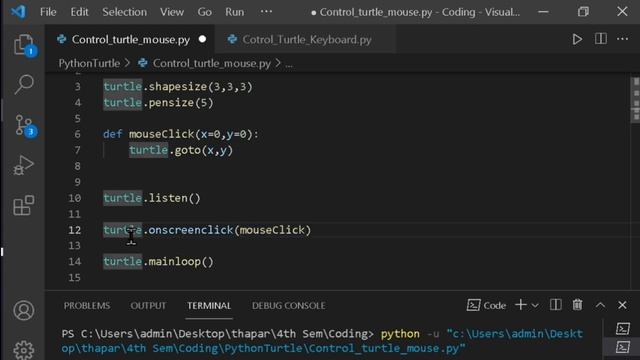Select first terminal instance in side list

pos(622,329)
